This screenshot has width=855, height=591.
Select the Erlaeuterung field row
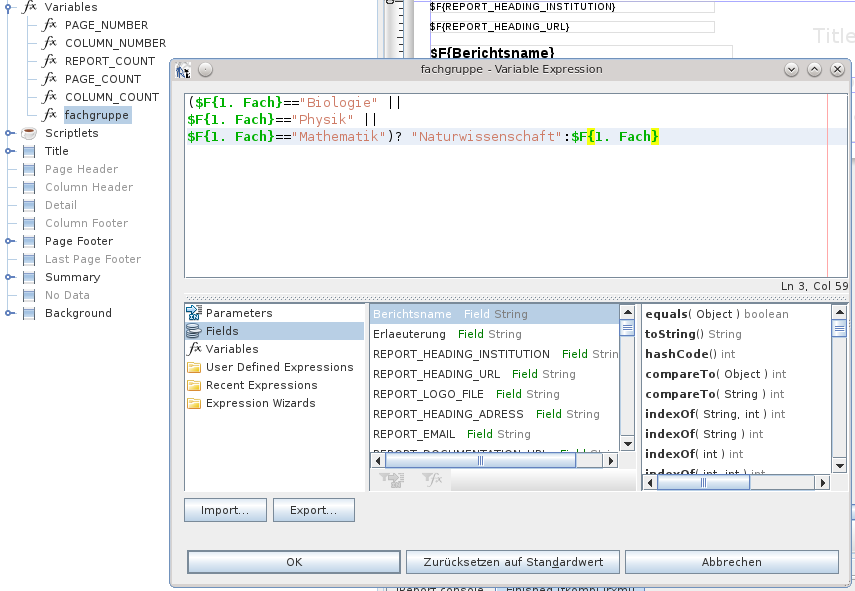point(495,334)
